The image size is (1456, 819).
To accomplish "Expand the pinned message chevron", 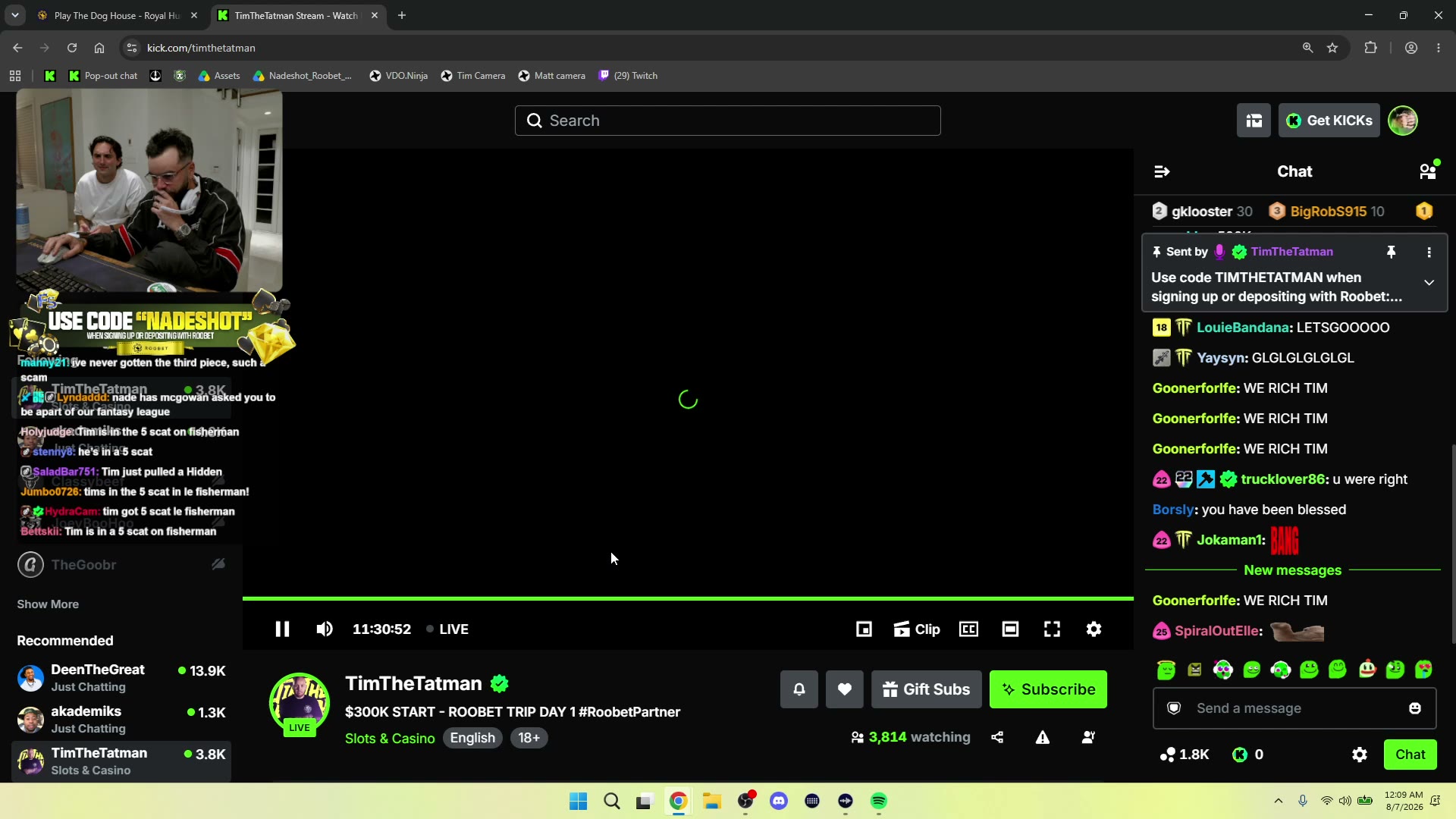I will [1429, 283].
